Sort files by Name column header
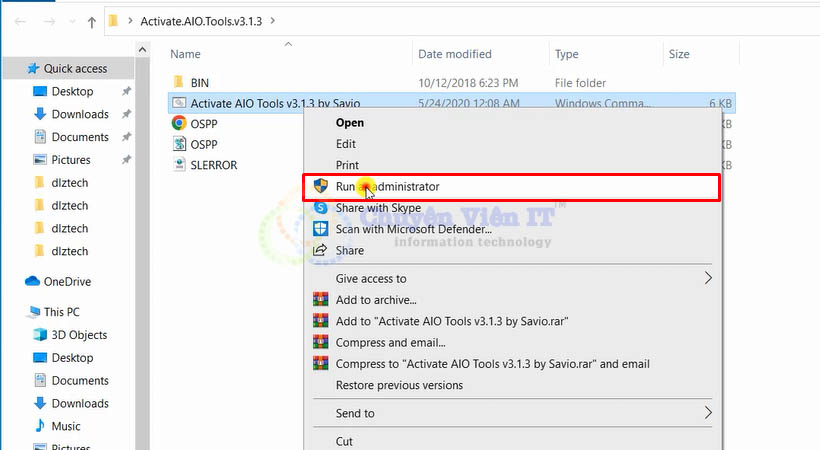820x450 pixels. [186, 54]
